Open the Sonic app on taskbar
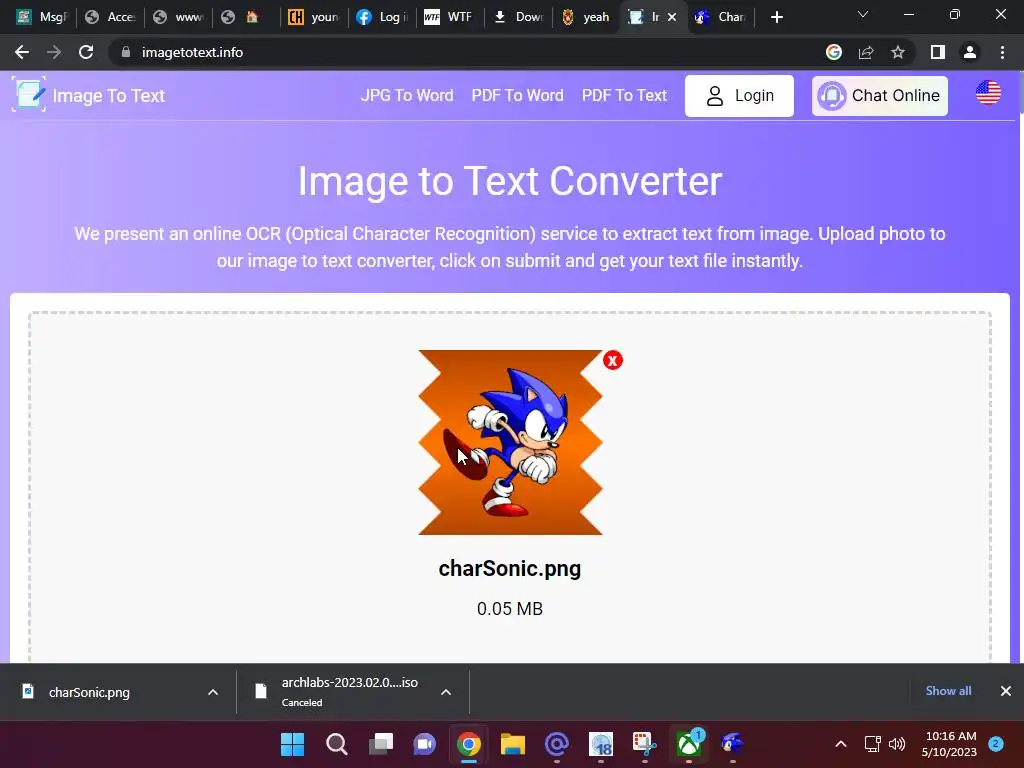 [733, 744]
